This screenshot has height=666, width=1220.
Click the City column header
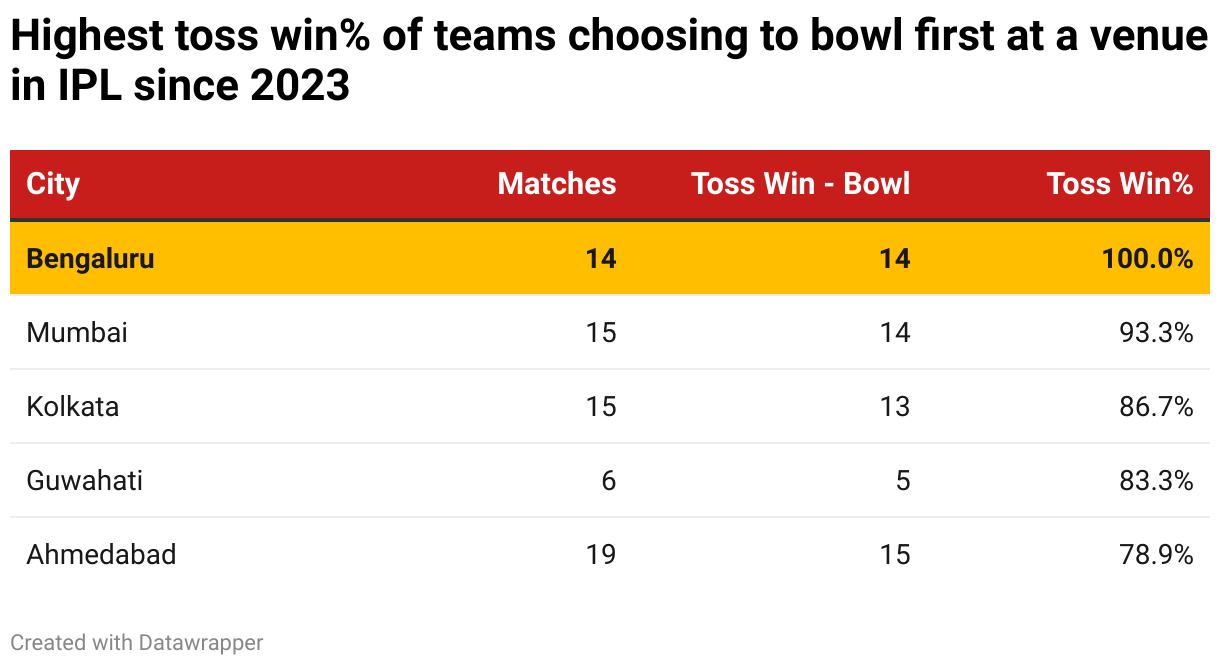click(x=53, y=184)
